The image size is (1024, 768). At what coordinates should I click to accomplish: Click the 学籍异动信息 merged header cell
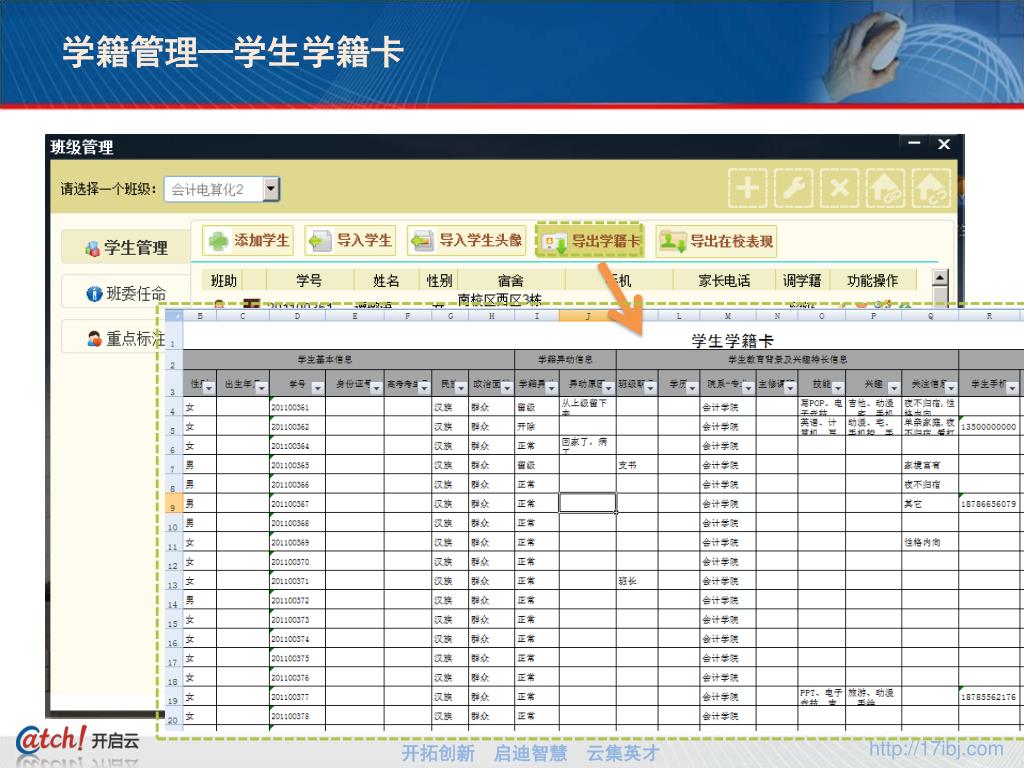click(x=566, y=359)
